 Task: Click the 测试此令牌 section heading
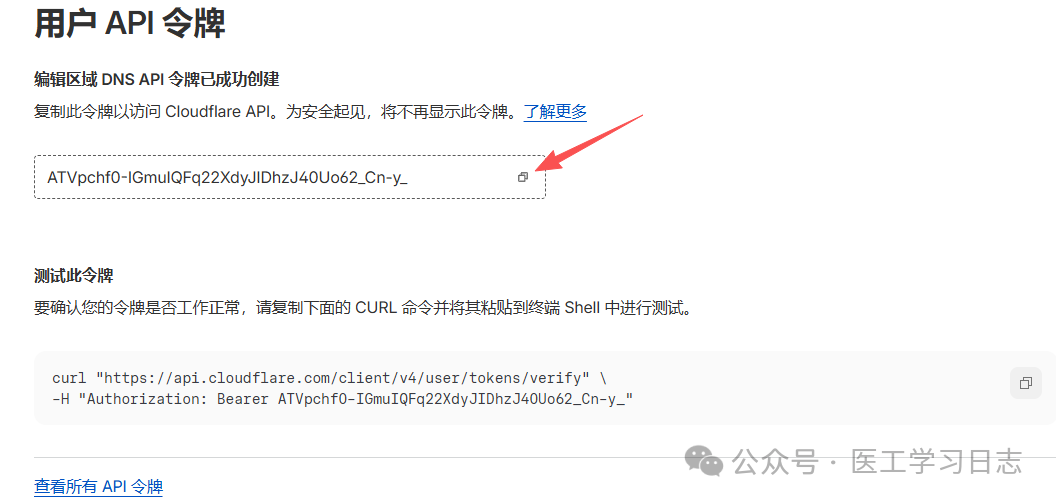click(73, 276)
